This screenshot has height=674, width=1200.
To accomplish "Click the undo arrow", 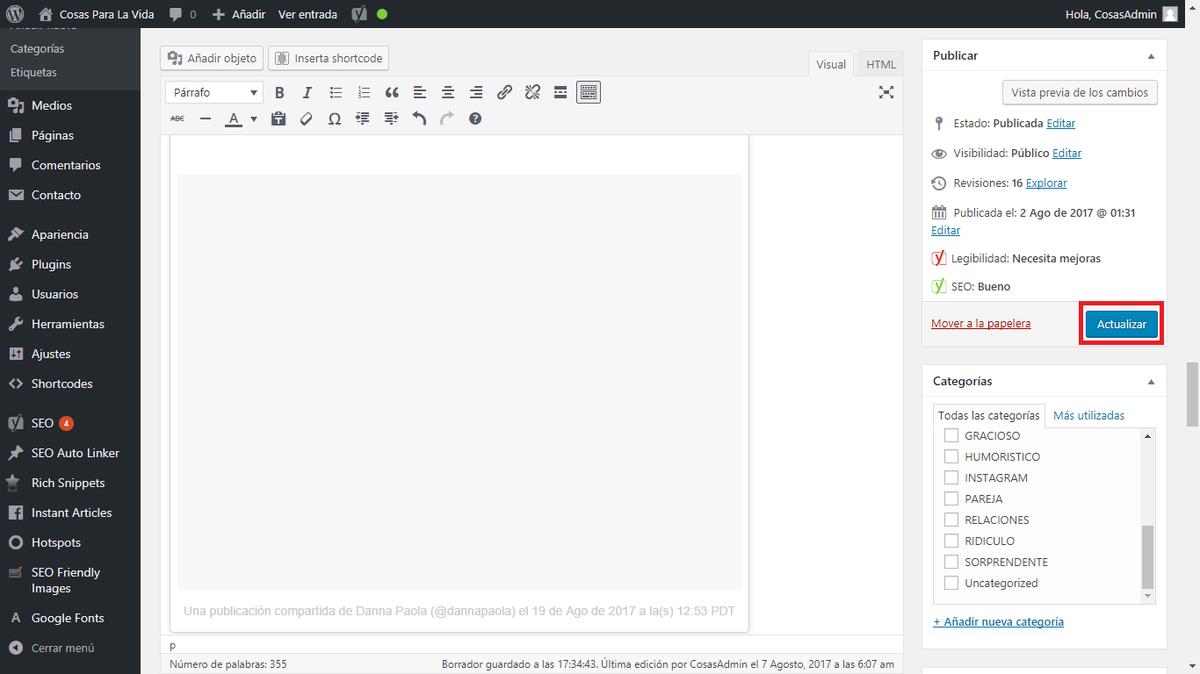I will click(419, 118).
